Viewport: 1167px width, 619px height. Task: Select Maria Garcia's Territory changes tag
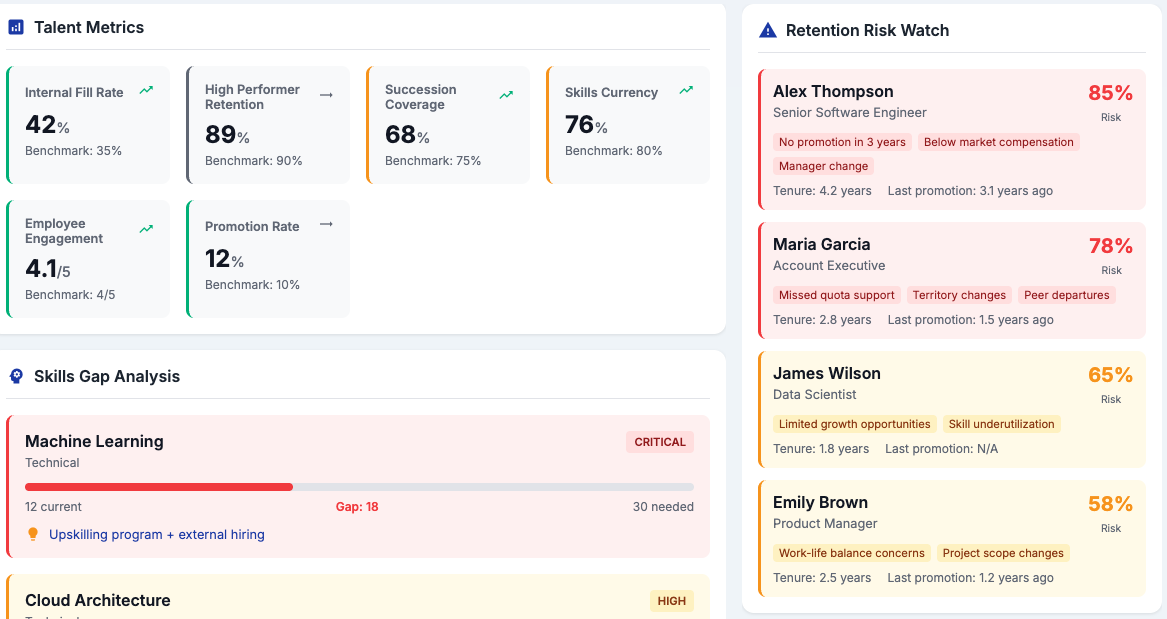pyautogui.click(x=959, y=295)
